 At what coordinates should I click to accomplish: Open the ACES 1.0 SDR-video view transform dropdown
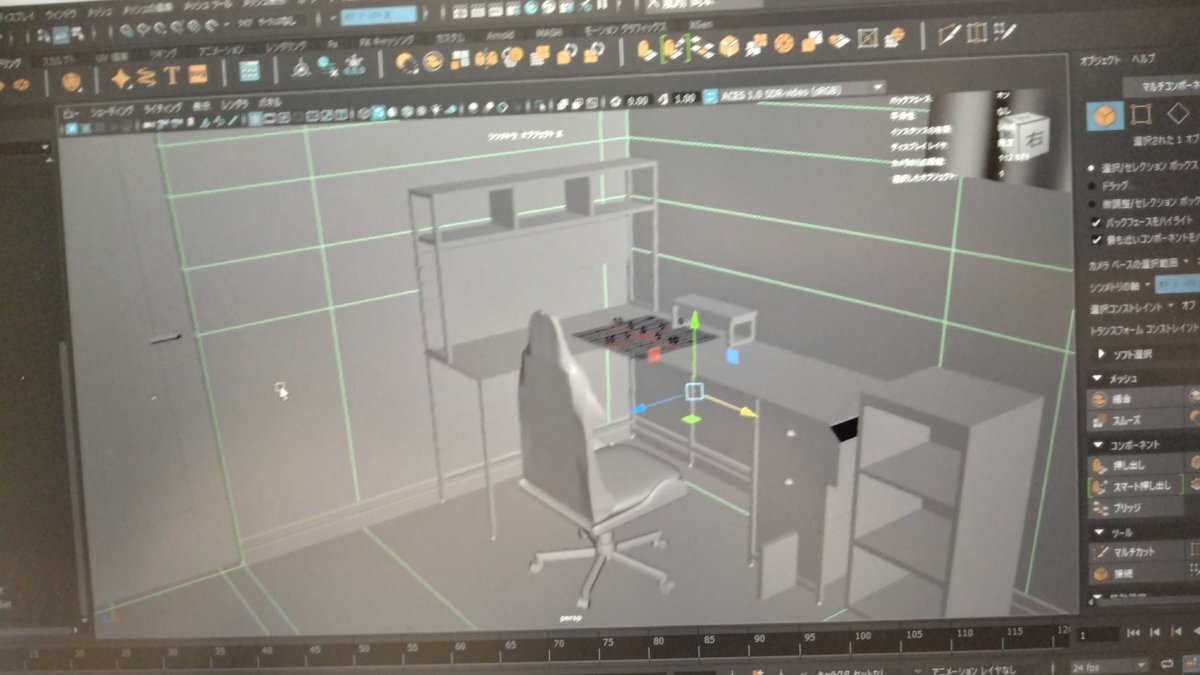[x=801, y=93]
